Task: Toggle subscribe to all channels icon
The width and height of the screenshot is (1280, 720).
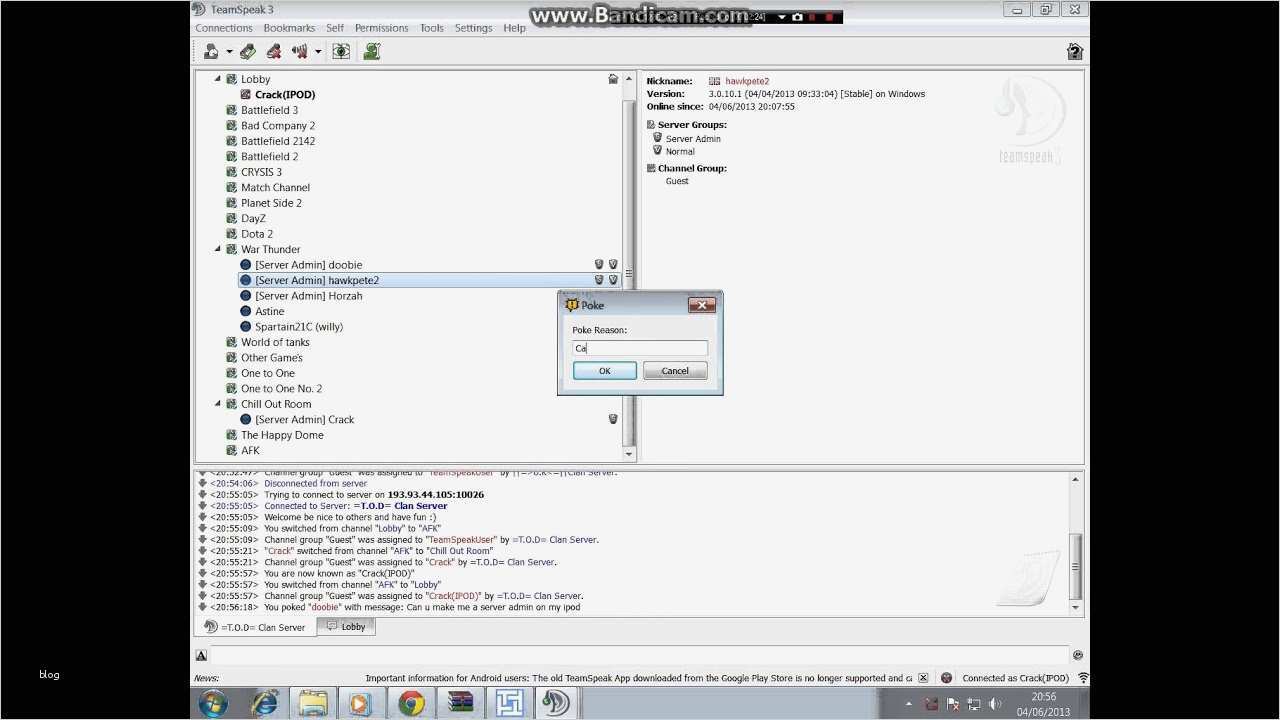Action: (341, 51)
